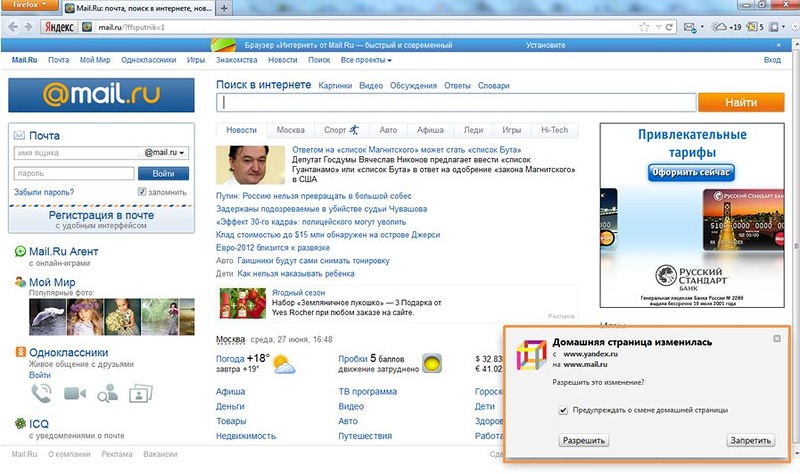Viewport: 800px width, 474px height.
Task: Open the Картинки search link
Action: (x=335, y=86)
